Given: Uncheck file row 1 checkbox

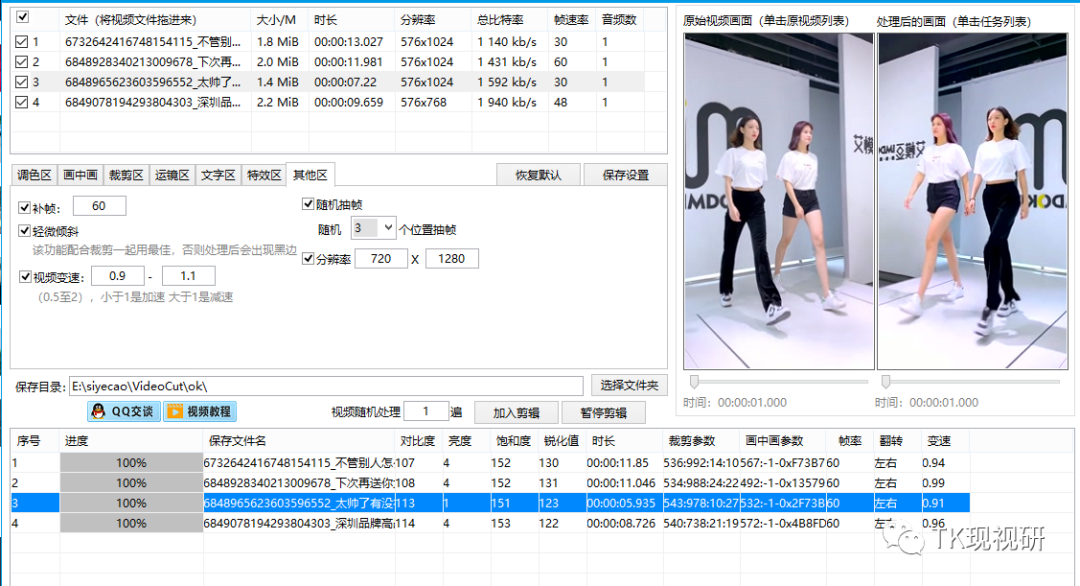Looking at the screenshot, I should point(21,42).
